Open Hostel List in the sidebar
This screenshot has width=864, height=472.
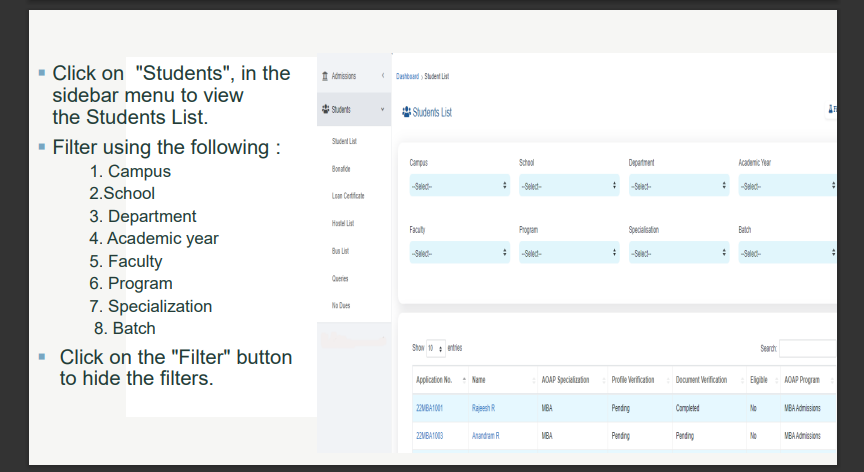tap(343, 223)
